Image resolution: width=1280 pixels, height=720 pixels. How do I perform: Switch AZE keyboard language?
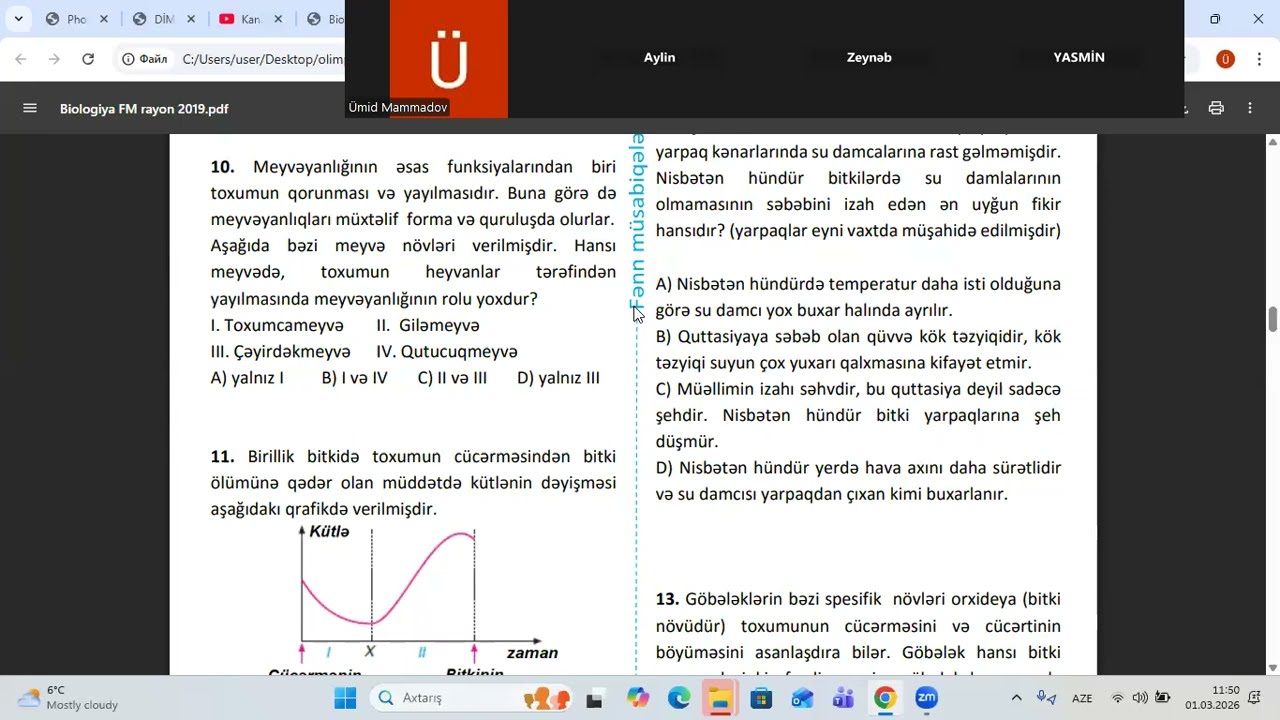(x=1082, y=698)
